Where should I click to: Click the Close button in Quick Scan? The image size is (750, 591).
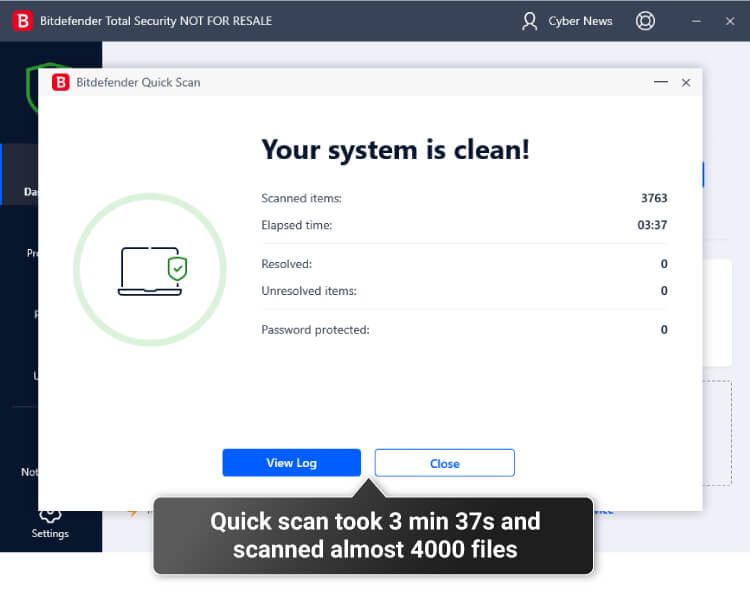[x=444, y=463]
